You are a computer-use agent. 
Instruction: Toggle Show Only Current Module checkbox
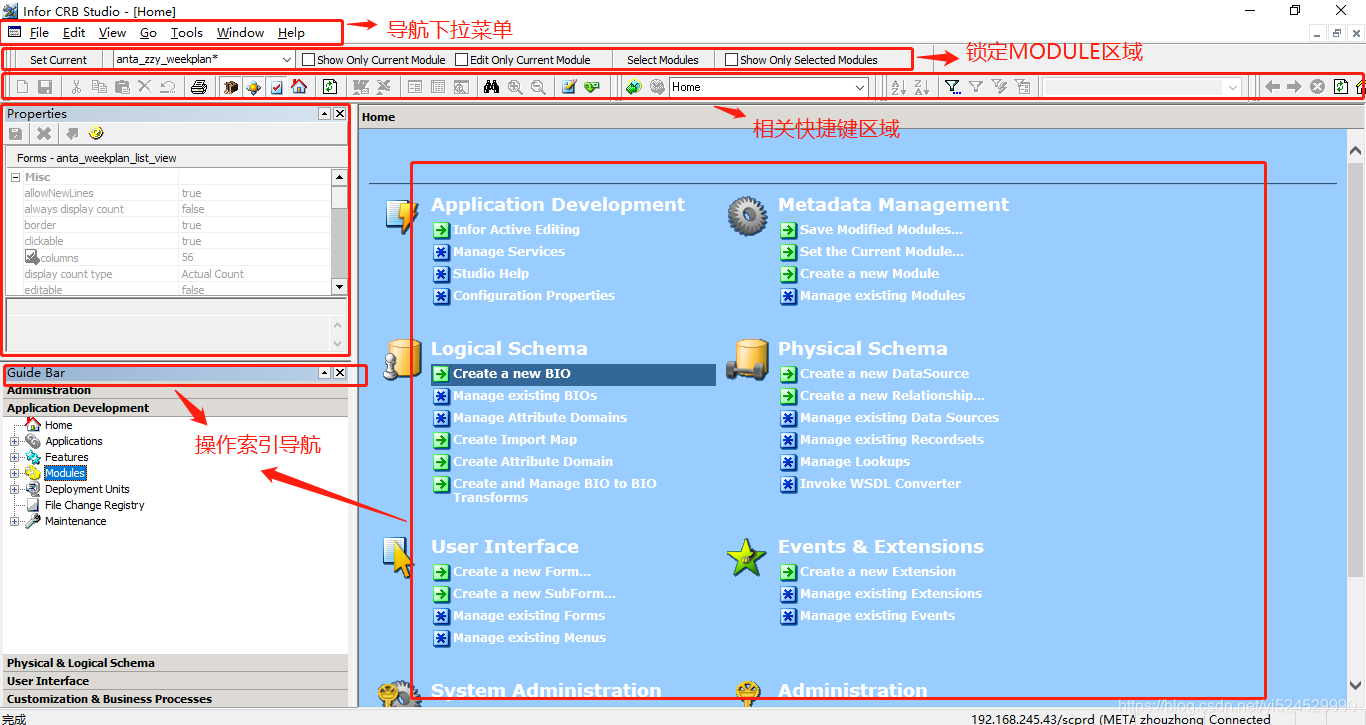pyautogui.click(x=308, y=59)
